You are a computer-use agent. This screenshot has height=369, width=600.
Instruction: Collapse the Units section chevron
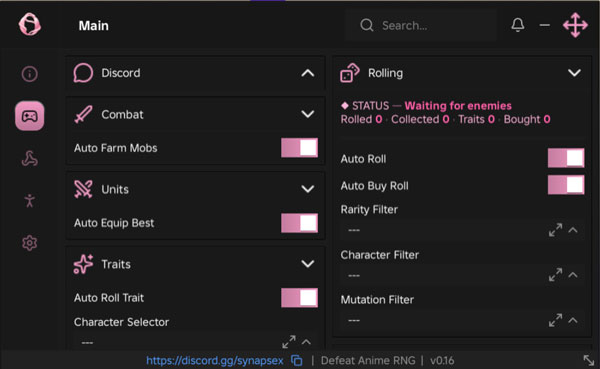click(308, 189)
